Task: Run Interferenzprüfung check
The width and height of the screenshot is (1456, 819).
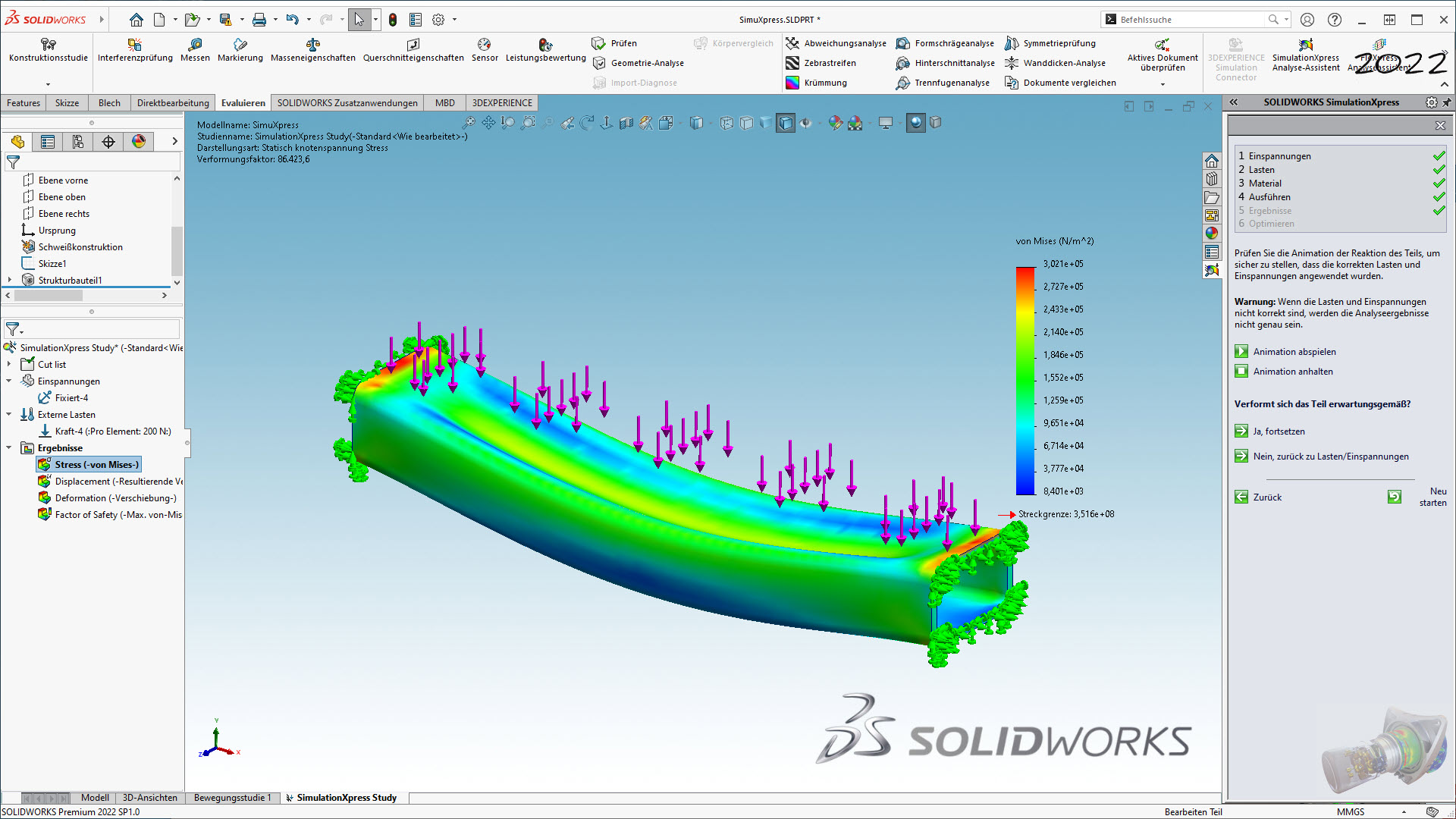Action: pyautogui.click(x=135, y=50)
